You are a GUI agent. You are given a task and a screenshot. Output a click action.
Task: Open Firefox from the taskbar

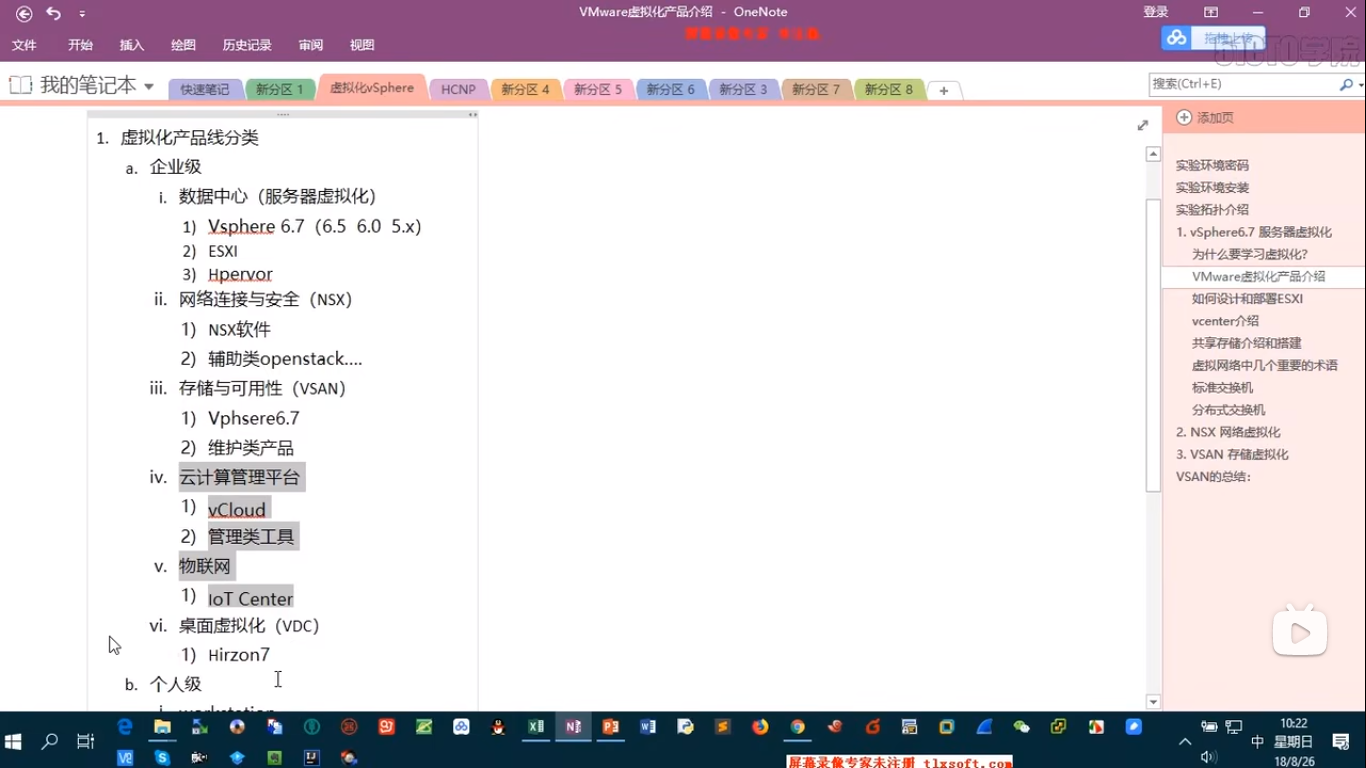pyautogui.click(x=760, y=727)
